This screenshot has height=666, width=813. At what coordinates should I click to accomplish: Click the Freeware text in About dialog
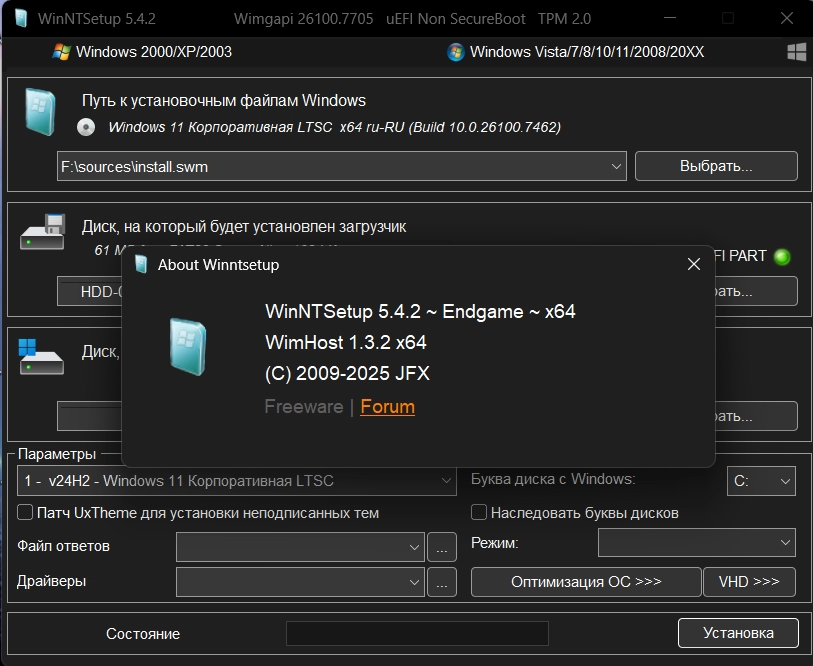tap(304, 407)
